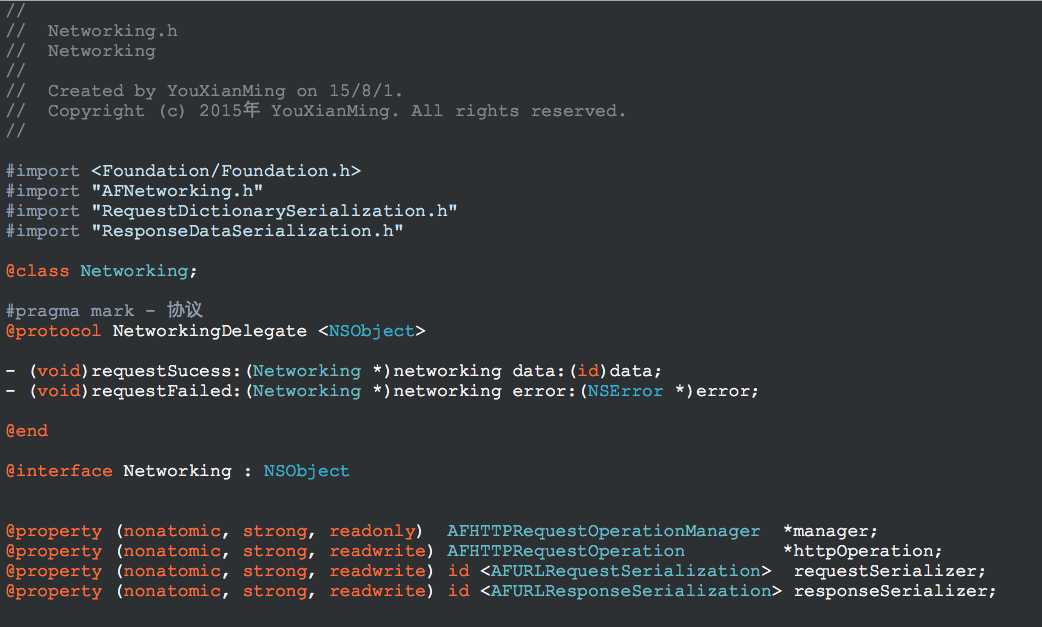Click the NetworkingDelegate protocol name

210,331
